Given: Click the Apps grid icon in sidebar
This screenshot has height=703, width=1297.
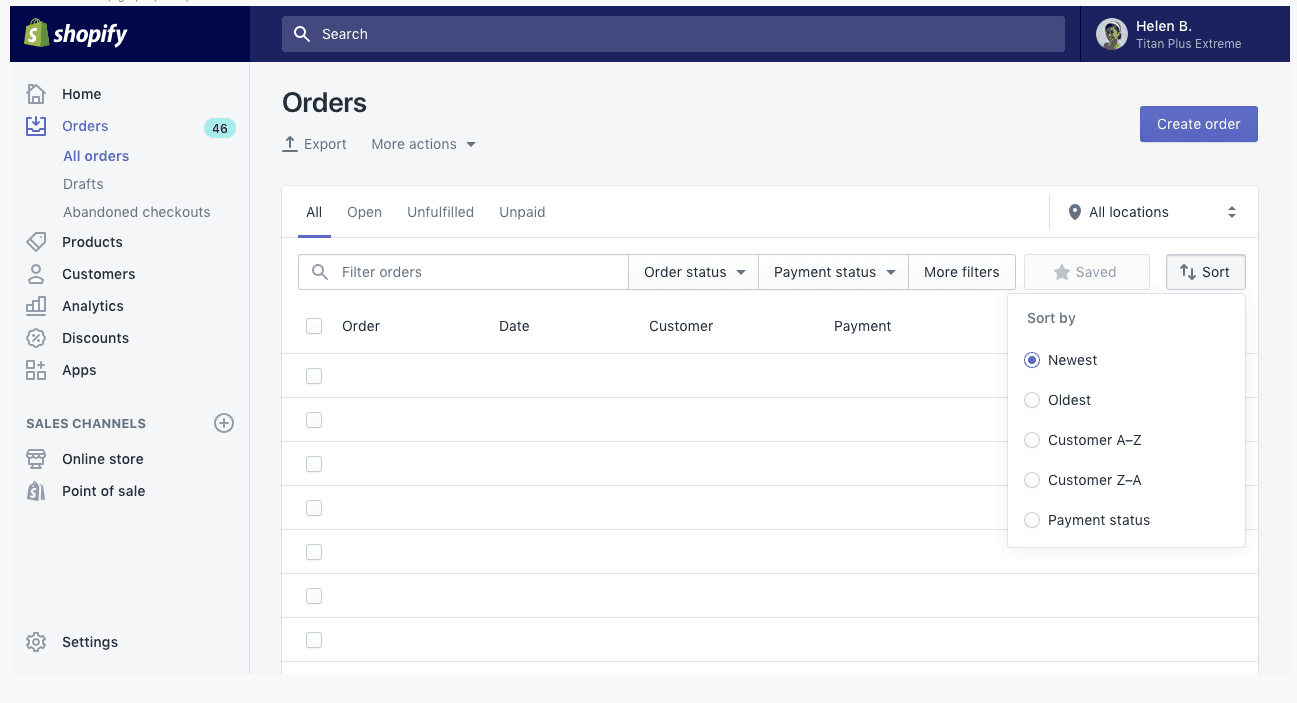Looking at the screenshot, I should click(36, 370).
